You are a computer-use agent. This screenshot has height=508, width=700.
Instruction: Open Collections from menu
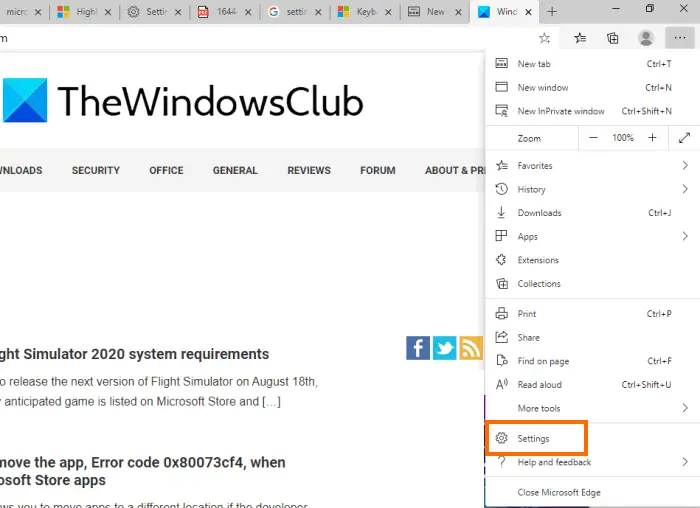[x=592, y=283]
